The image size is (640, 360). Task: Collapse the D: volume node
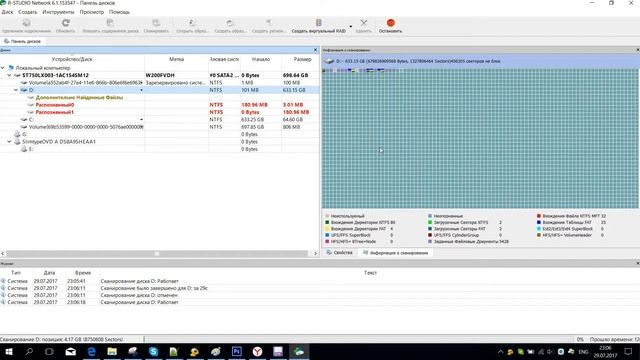pos(16,90)
